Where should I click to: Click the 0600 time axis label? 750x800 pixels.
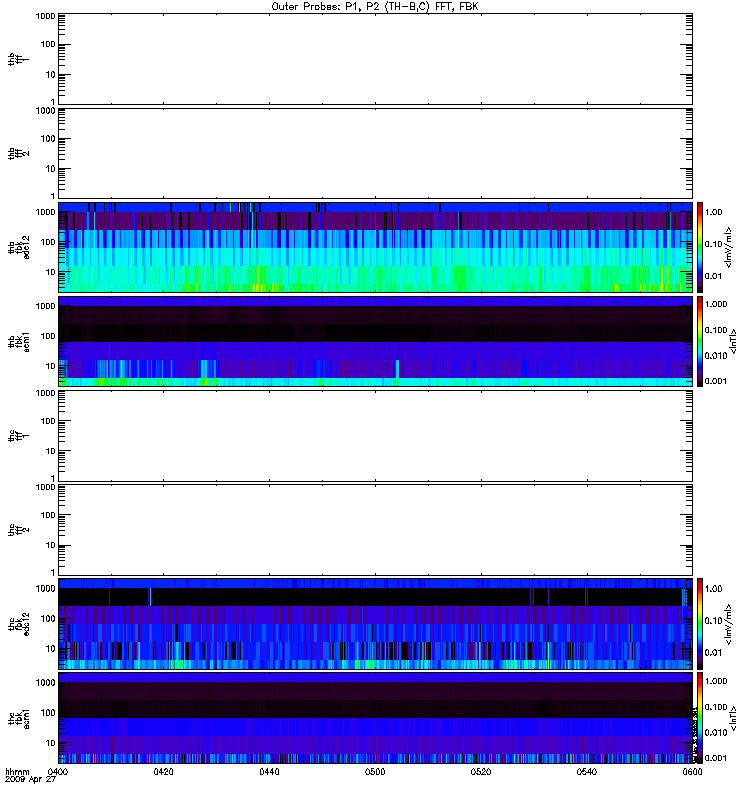pos(692,771)
